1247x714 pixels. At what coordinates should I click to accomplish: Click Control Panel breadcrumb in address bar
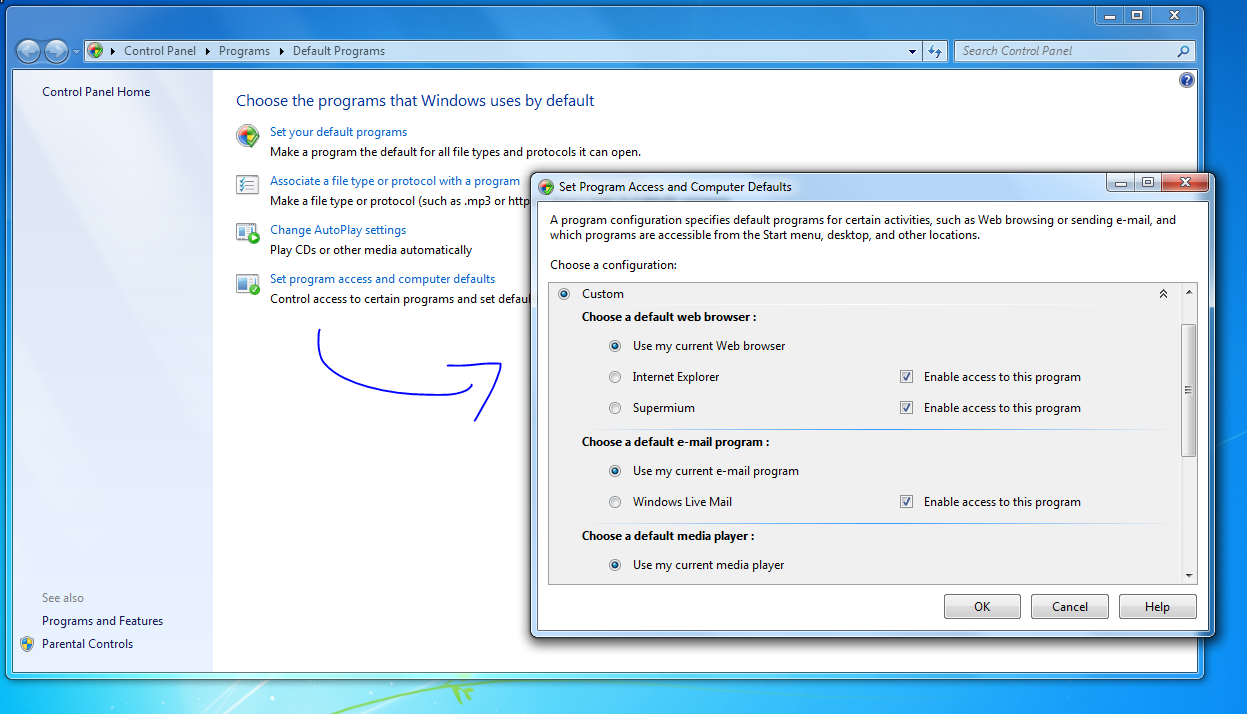point(160,51)
